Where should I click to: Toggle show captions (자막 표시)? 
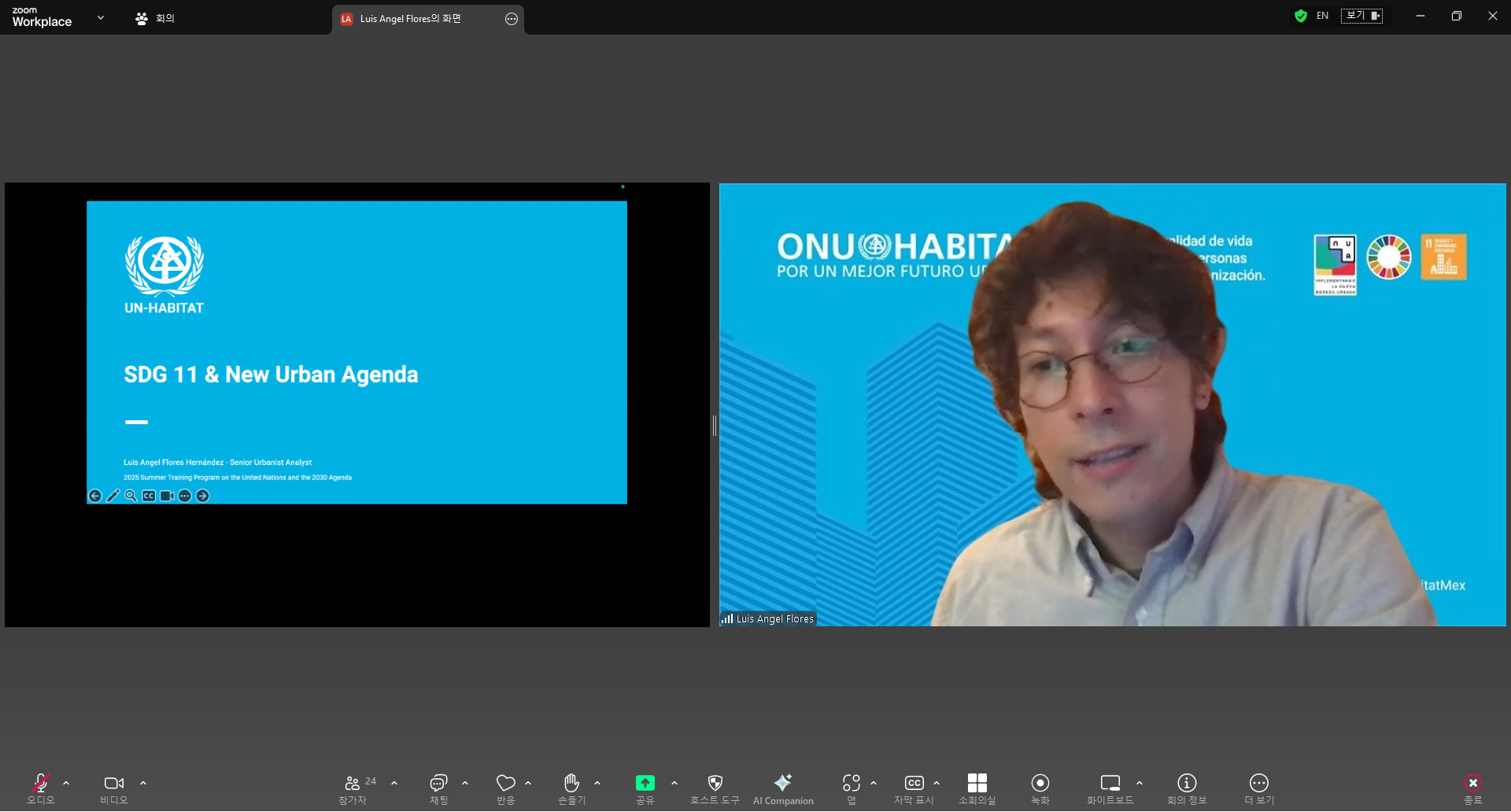pyautogui.click(x=914, y=789)
